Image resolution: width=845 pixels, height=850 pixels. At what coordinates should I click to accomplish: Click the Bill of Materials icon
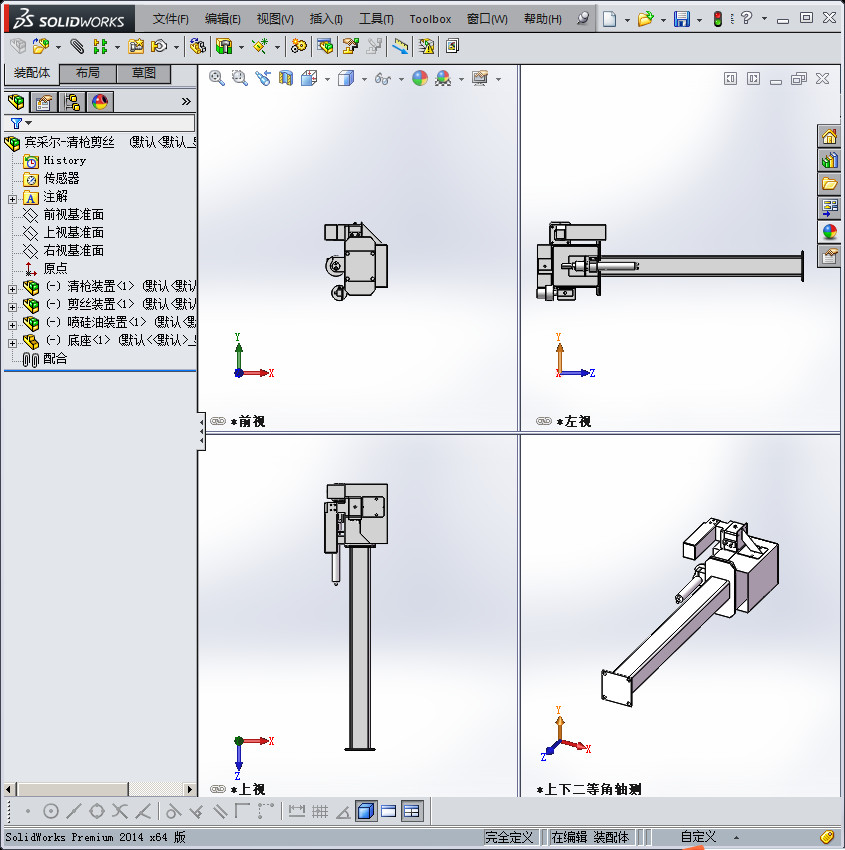click(325, 47)
